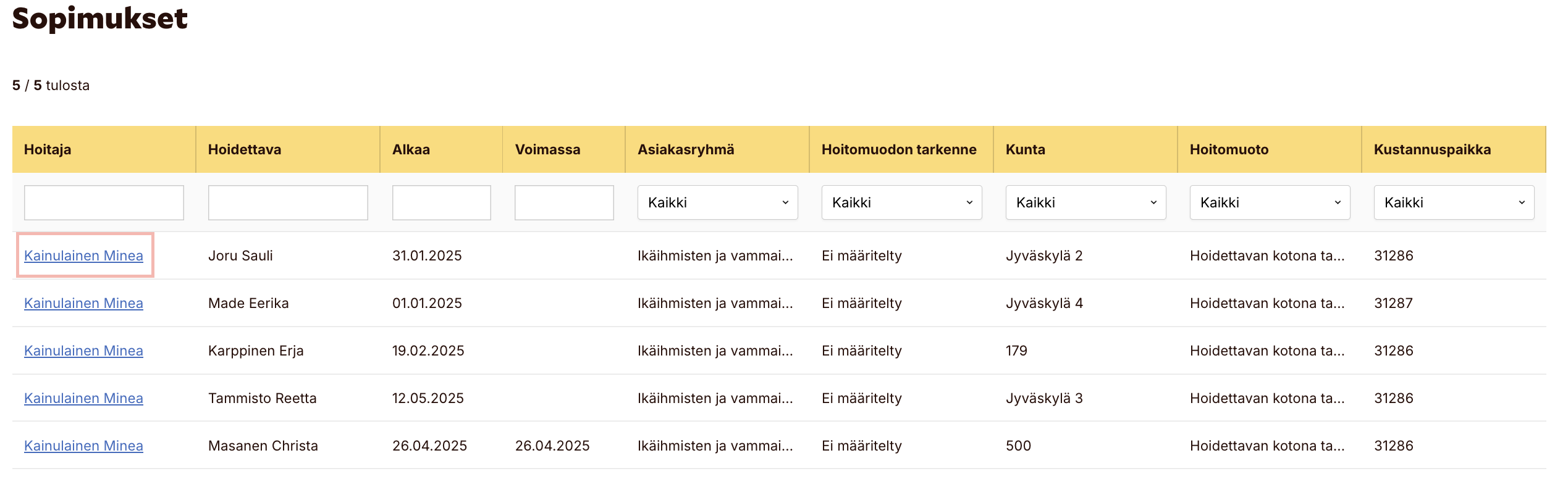Click the Kunta column header
The width and height of the screenshot is (1568, 495).
[1025, 149]
